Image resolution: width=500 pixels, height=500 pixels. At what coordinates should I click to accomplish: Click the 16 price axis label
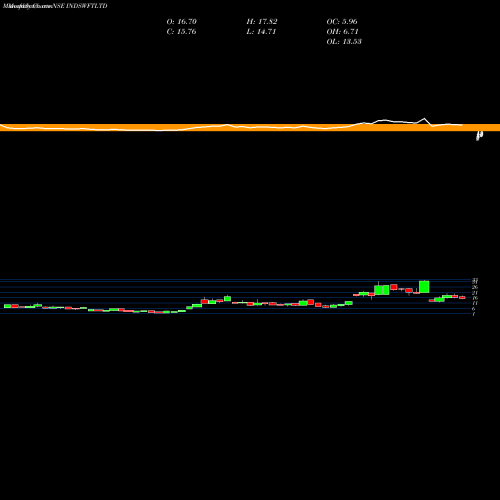475,298
